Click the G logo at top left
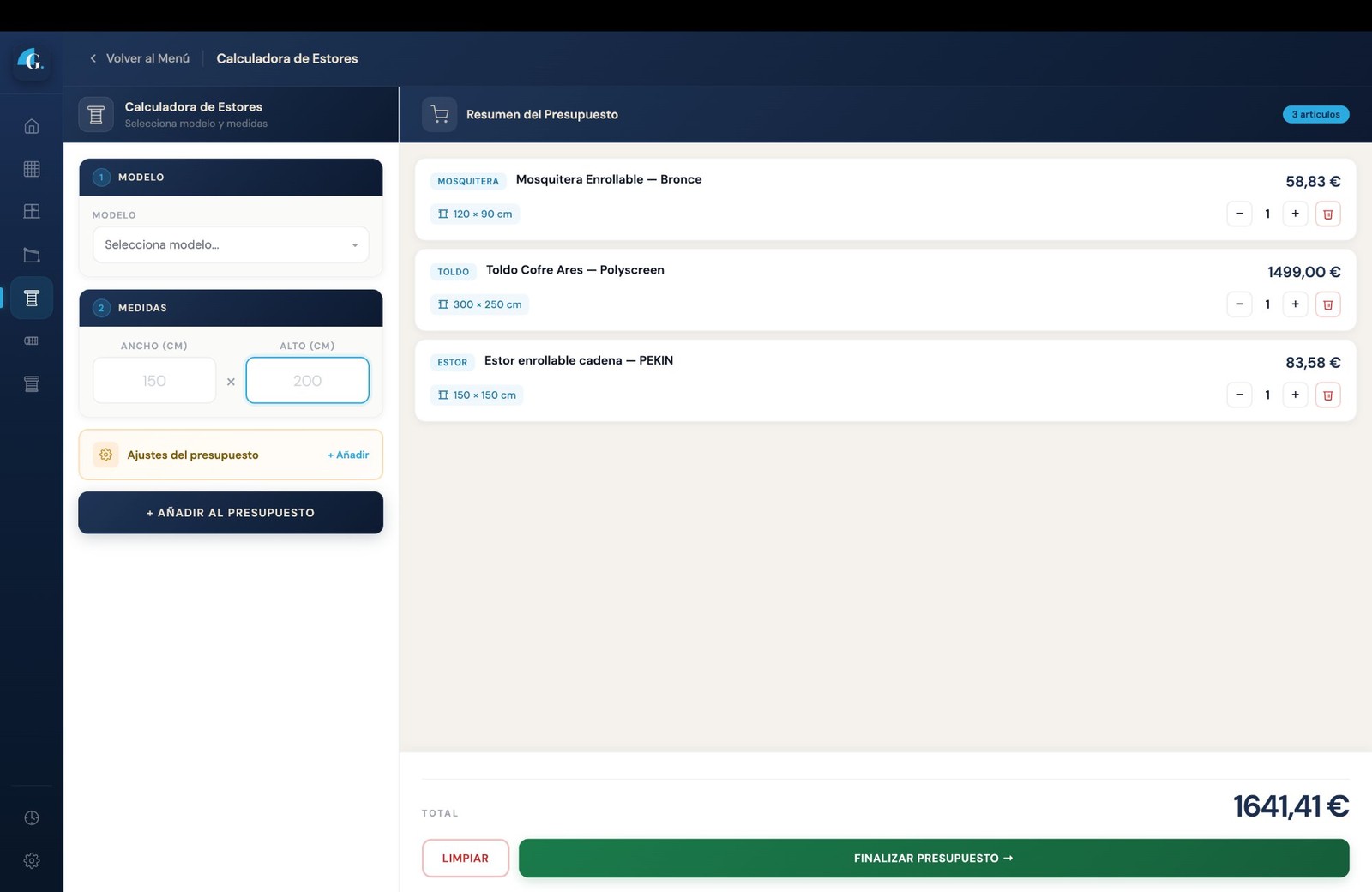1372x892 pixels. 31,60
